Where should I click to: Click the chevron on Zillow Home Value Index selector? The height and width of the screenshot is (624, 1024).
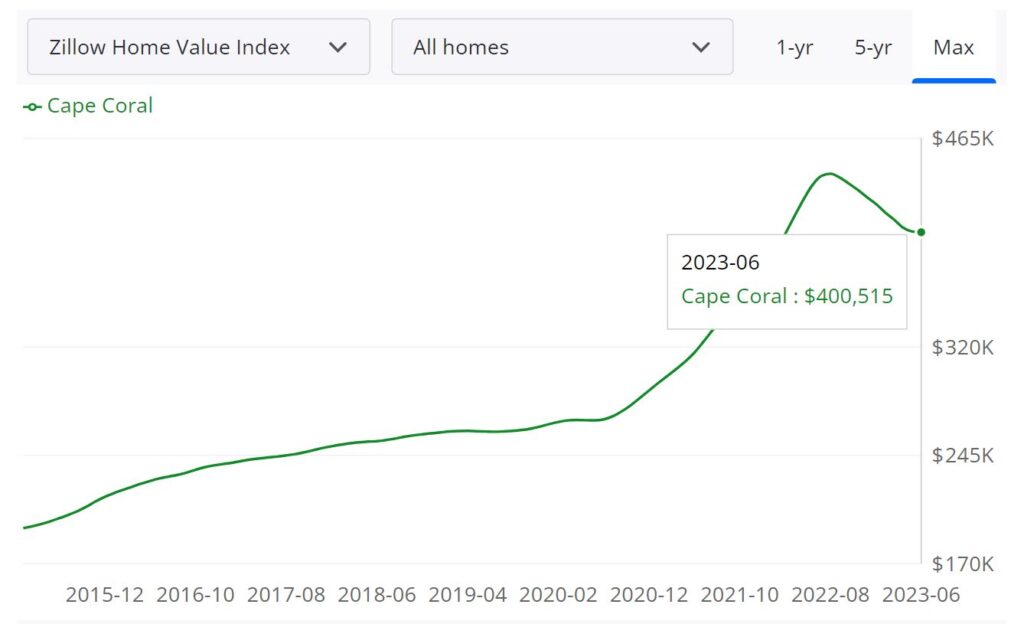[338, 46]
